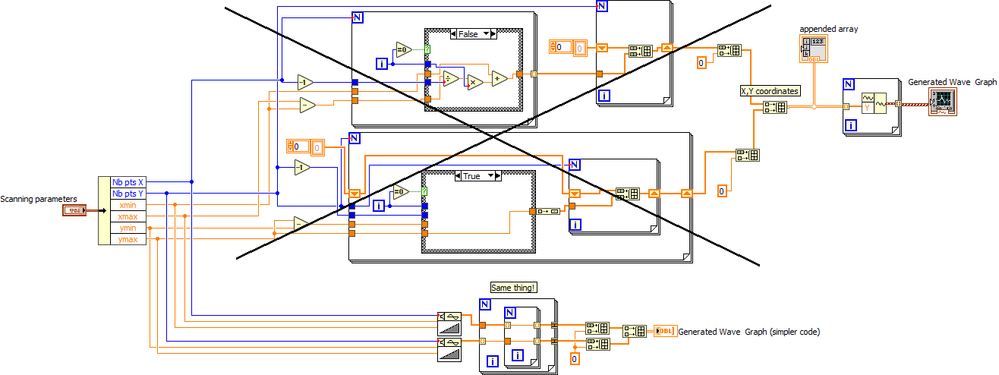This screenshot has width=999, height=375.
Task: Select the Build Waveform node in loop
Action: click(873, 103)
